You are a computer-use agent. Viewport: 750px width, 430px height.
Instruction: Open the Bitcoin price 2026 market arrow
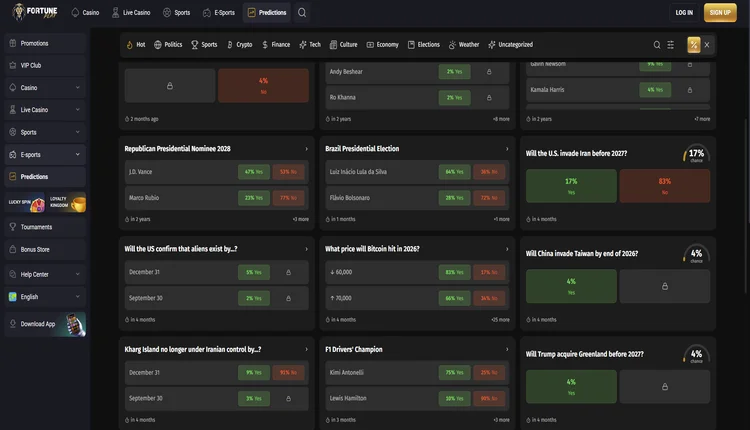(507, 249)
